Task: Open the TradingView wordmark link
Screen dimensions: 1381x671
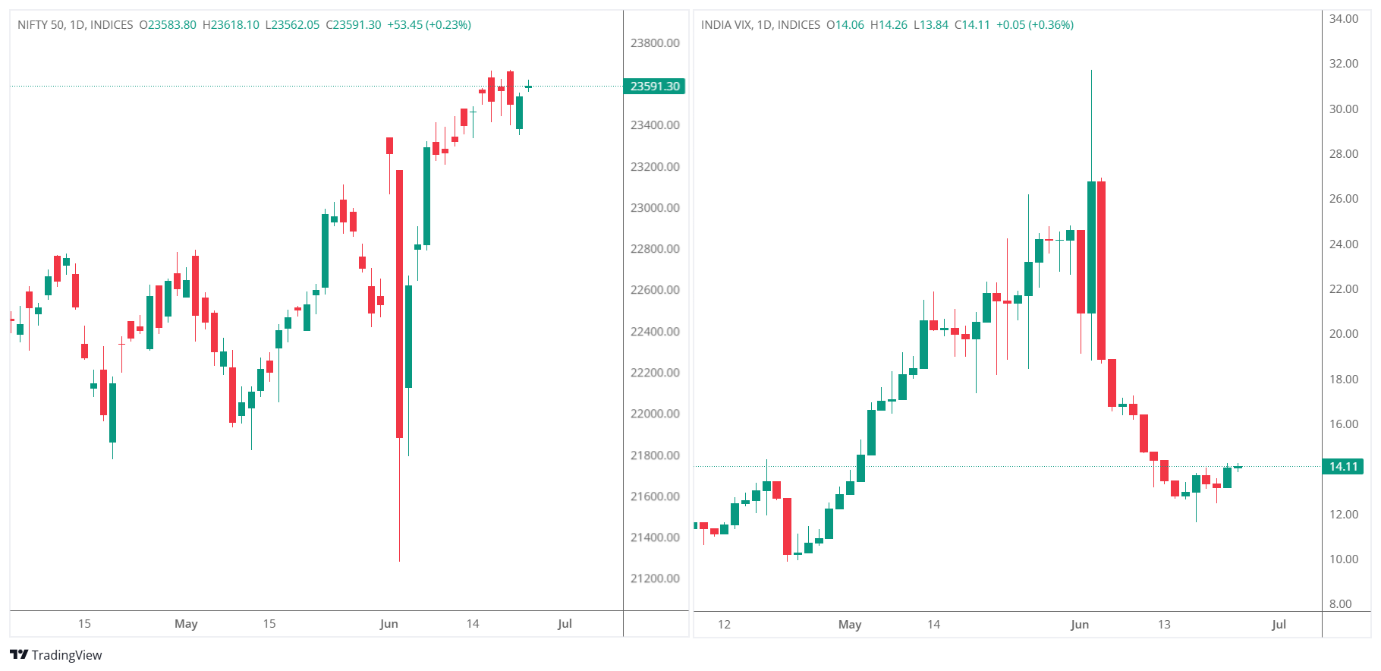Action: point(66,656)
